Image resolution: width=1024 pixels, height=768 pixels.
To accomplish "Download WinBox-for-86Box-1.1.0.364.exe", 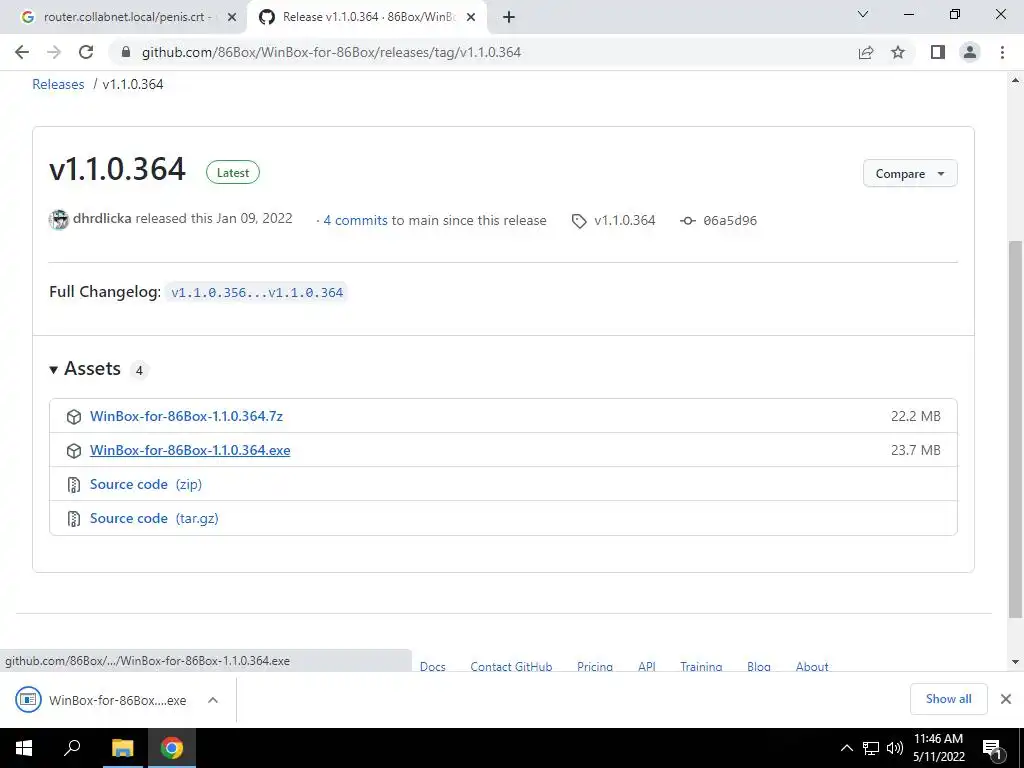I will tap(190, 450).
